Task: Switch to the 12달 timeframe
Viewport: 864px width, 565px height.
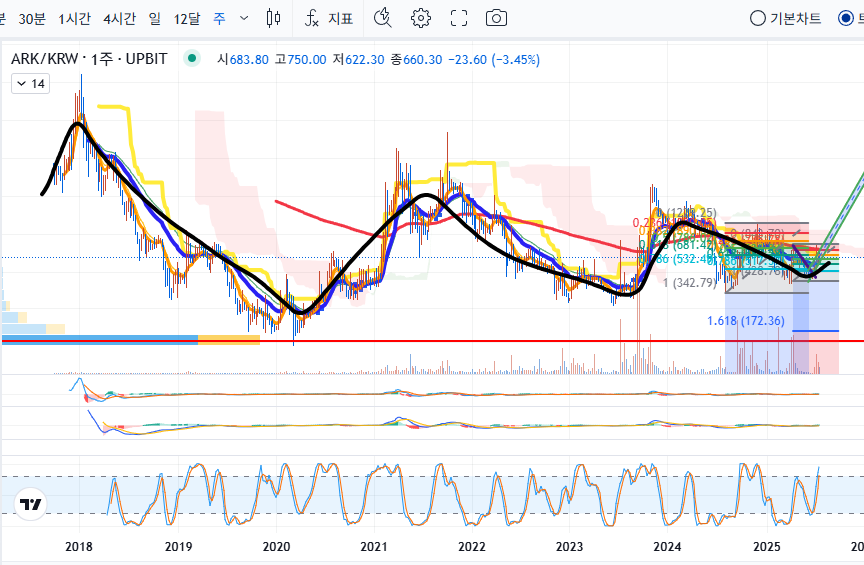Action: click(187, 19)
